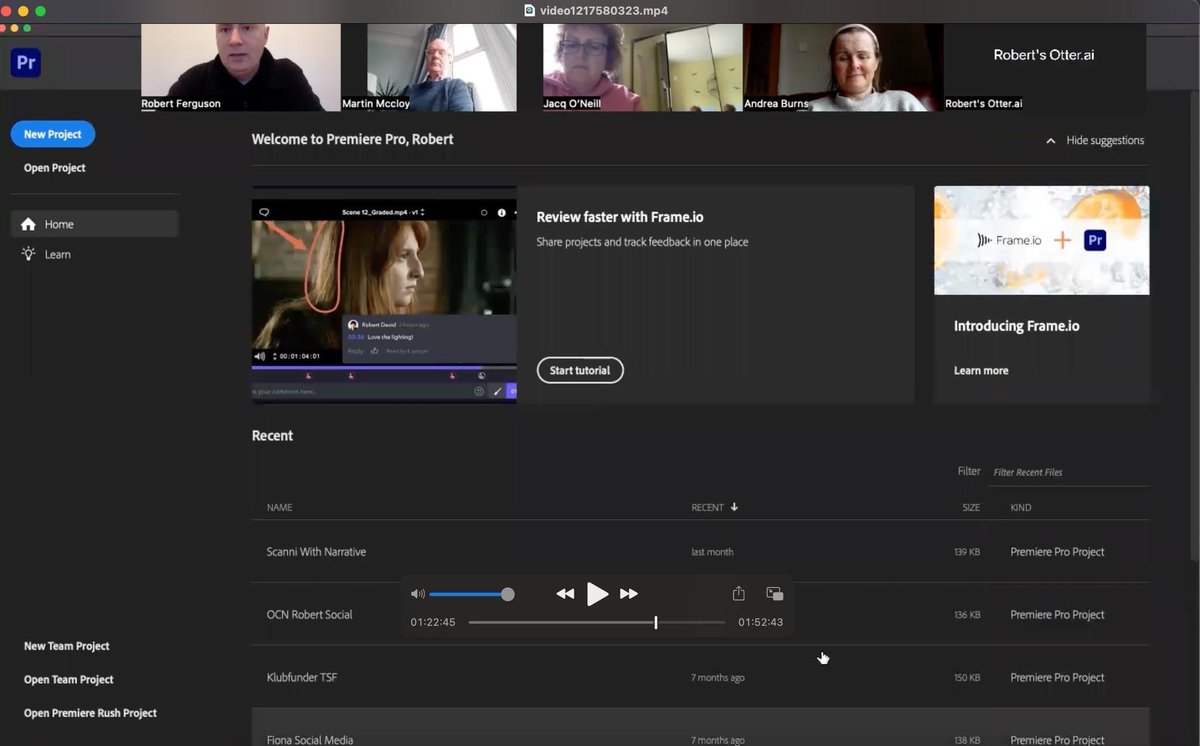Sort by RECENT column header
The image size is (1200, 746).
point(707,507)
